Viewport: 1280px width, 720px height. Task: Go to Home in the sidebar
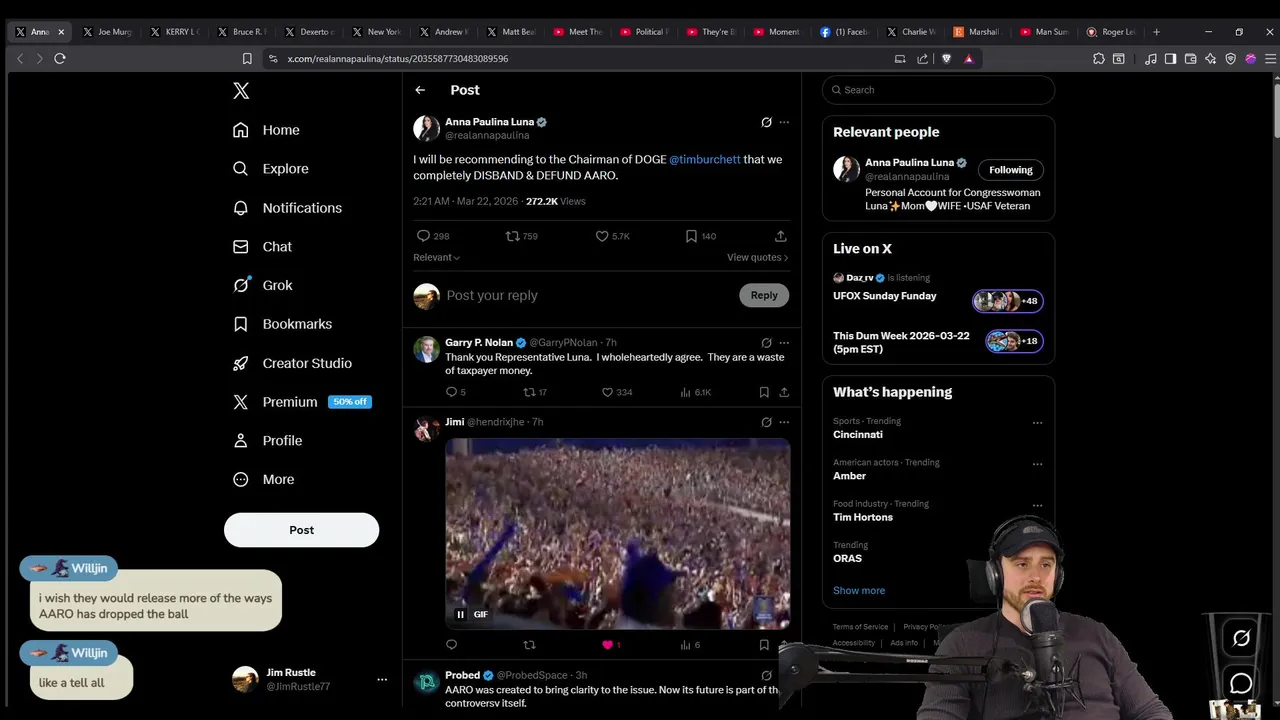point(266,130)
